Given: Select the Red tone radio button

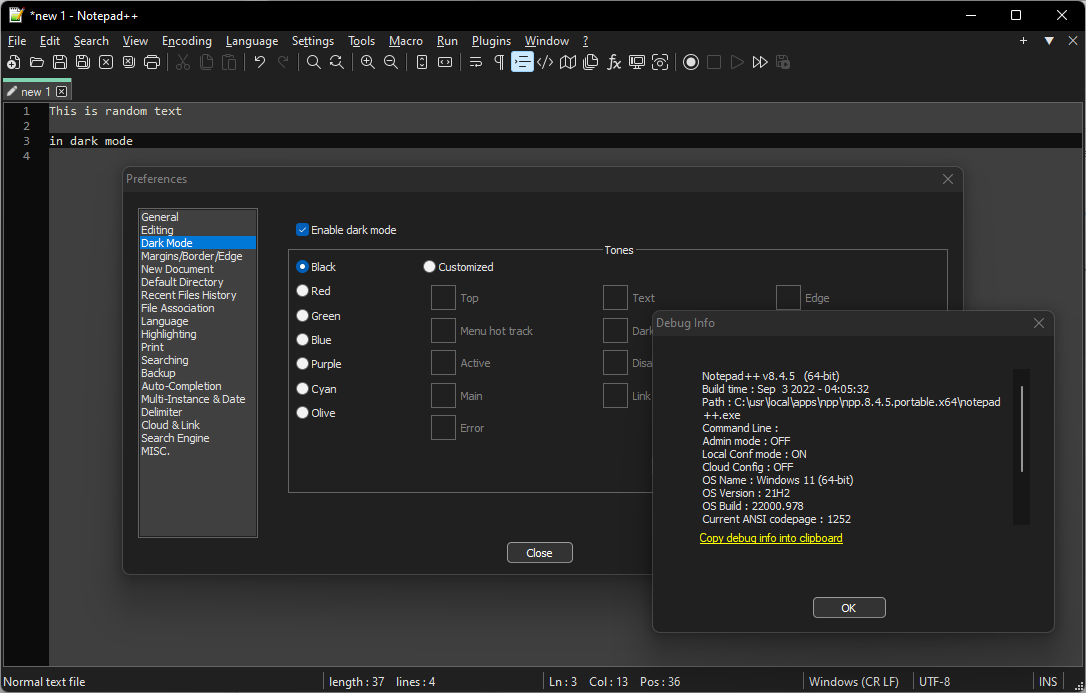Looking at the screenshot, I should (303, 291).
